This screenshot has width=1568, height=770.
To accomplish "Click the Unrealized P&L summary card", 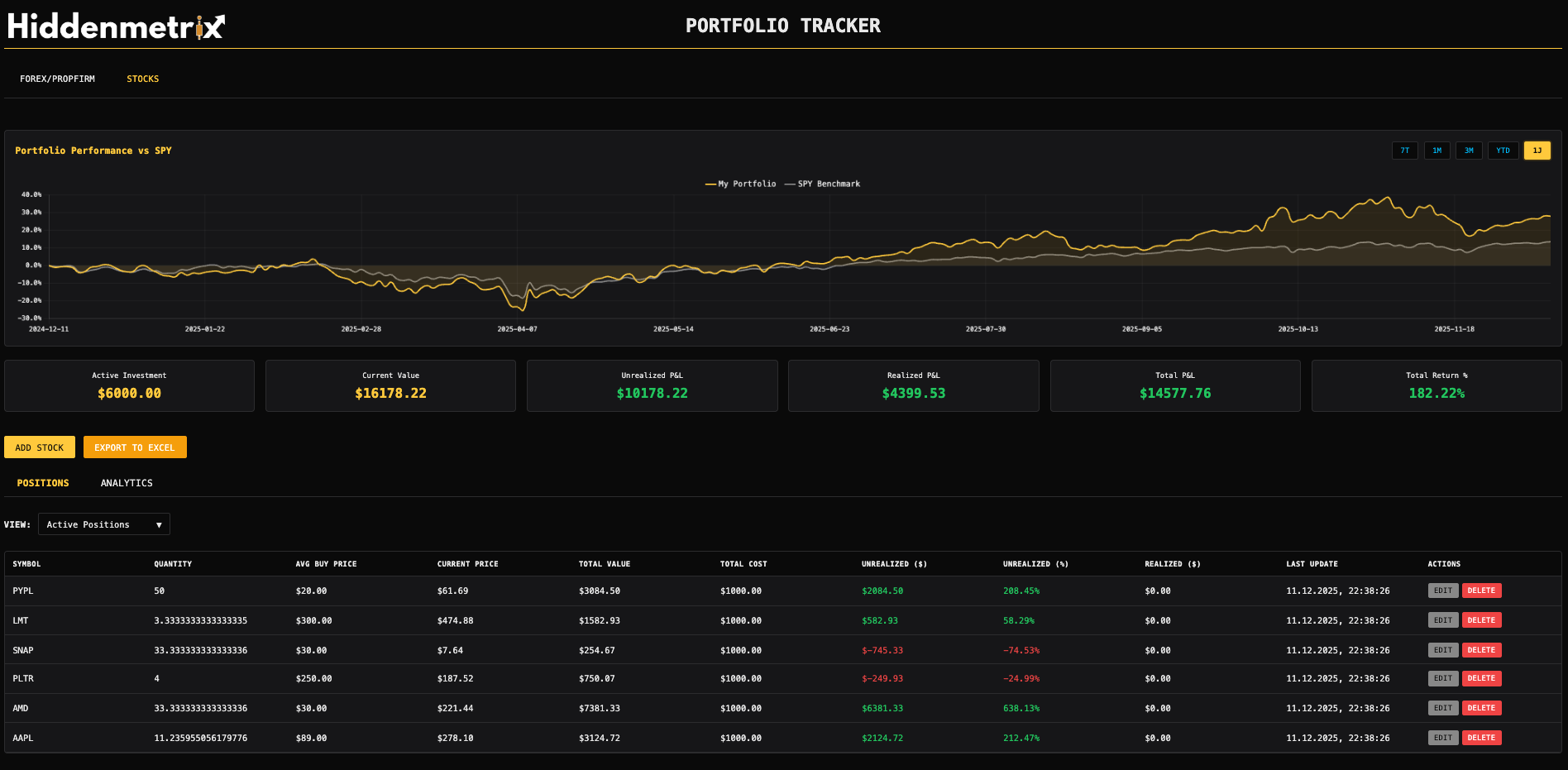I will [652, 385].
